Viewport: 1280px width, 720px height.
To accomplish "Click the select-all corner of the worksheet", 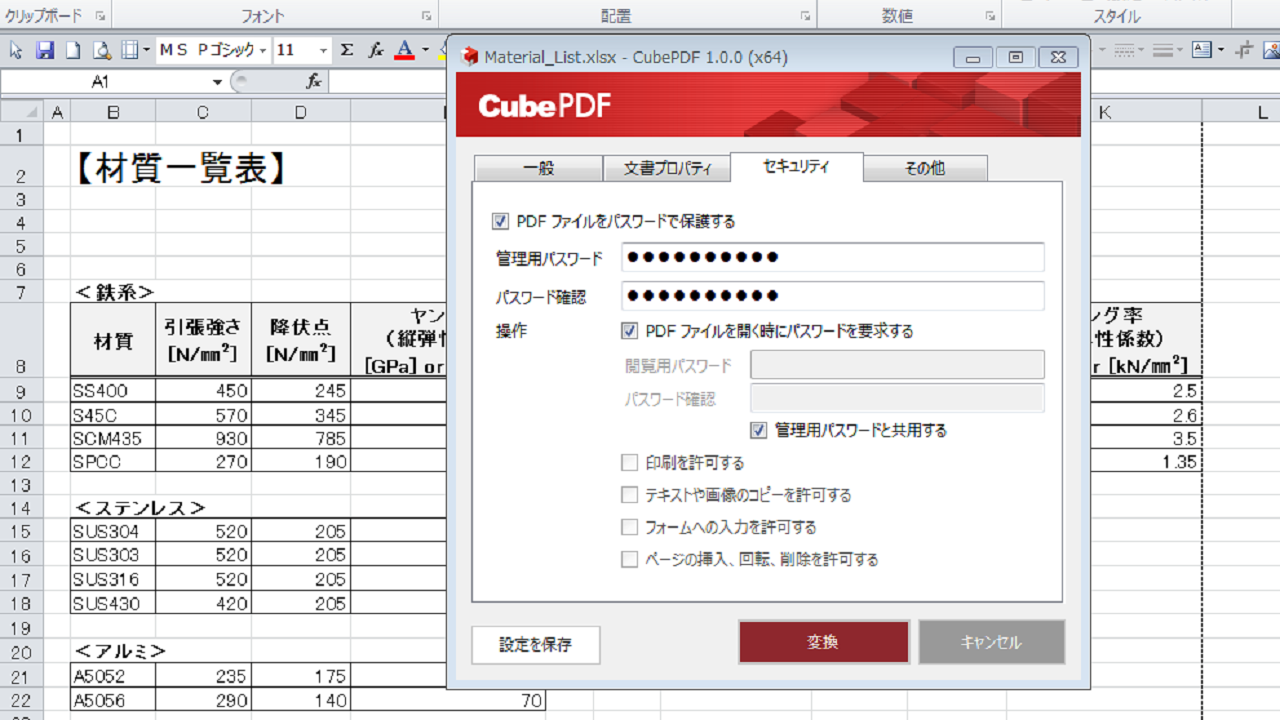I will click(22, 113).
